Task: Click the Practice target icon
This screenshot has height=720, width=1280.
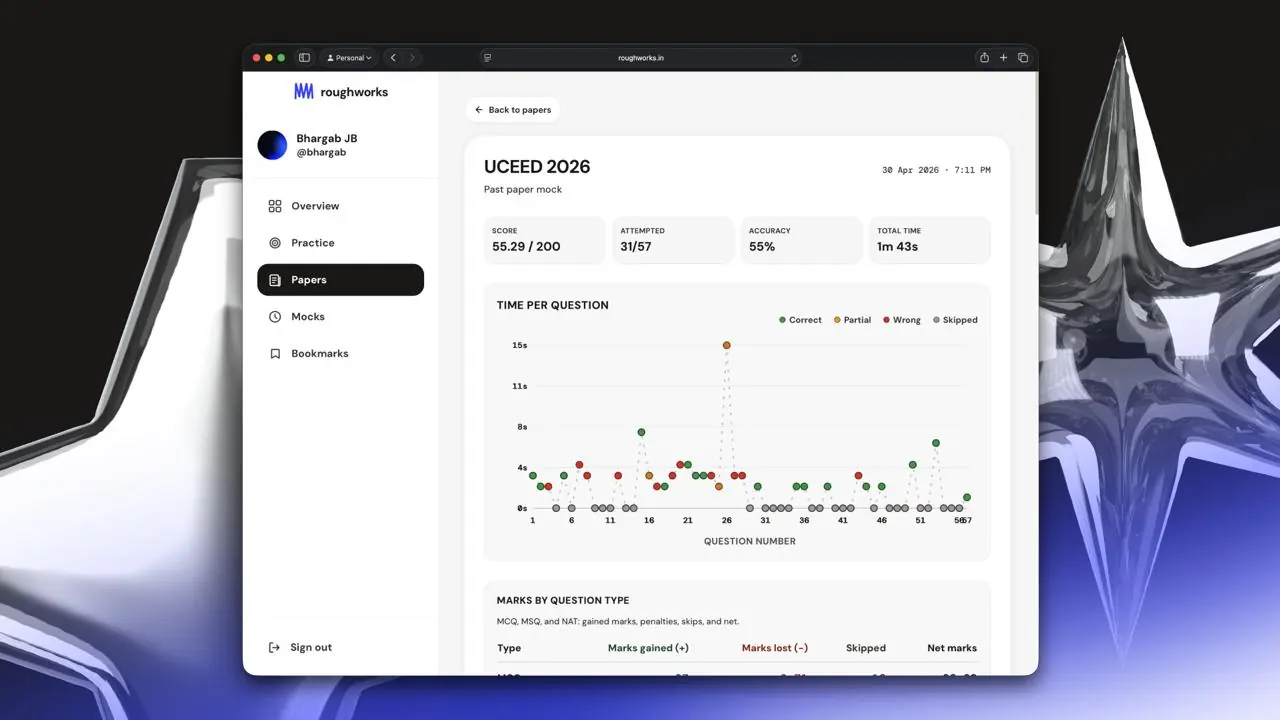Action: [275, 243]
